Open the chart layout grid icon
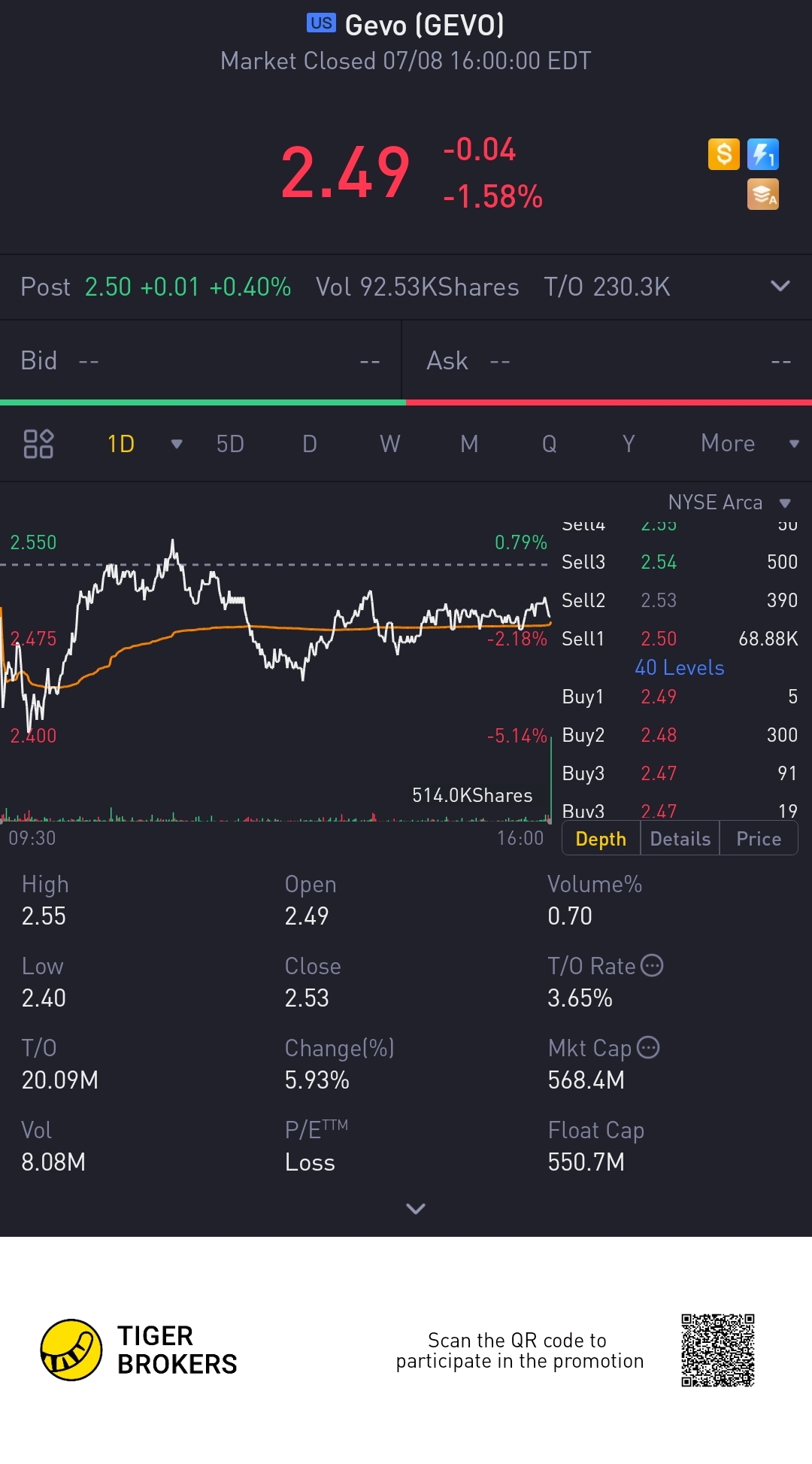Image resolution: width=812 pixels, height=1464 pixels. pyautogui.click(x=38, y=444)
